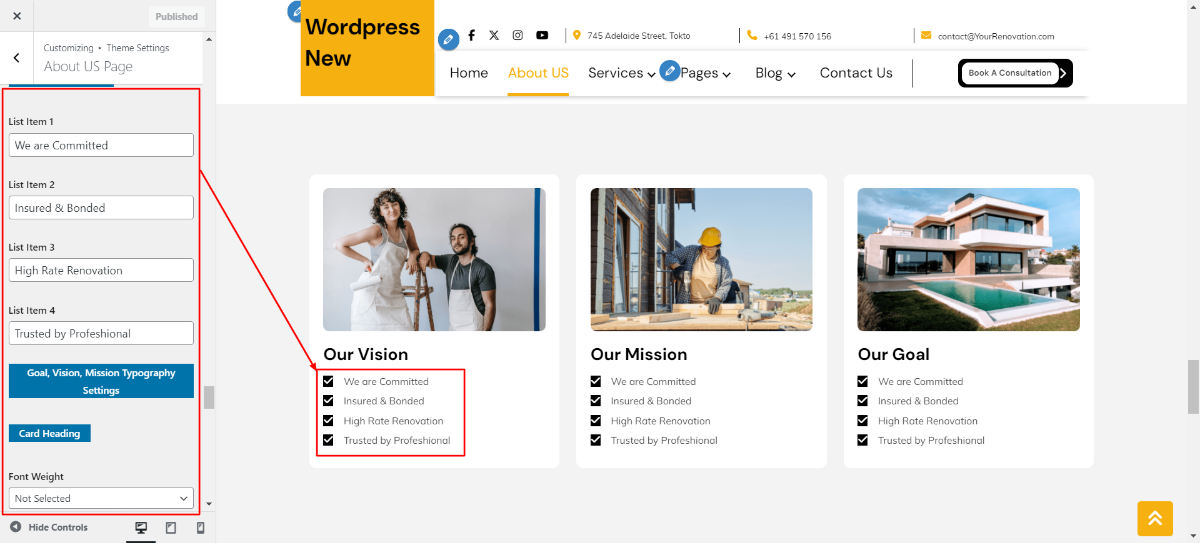Screen dimensions: 1200x543
Task: Open the X (Twitter) social icon
Action: (494, 35)
